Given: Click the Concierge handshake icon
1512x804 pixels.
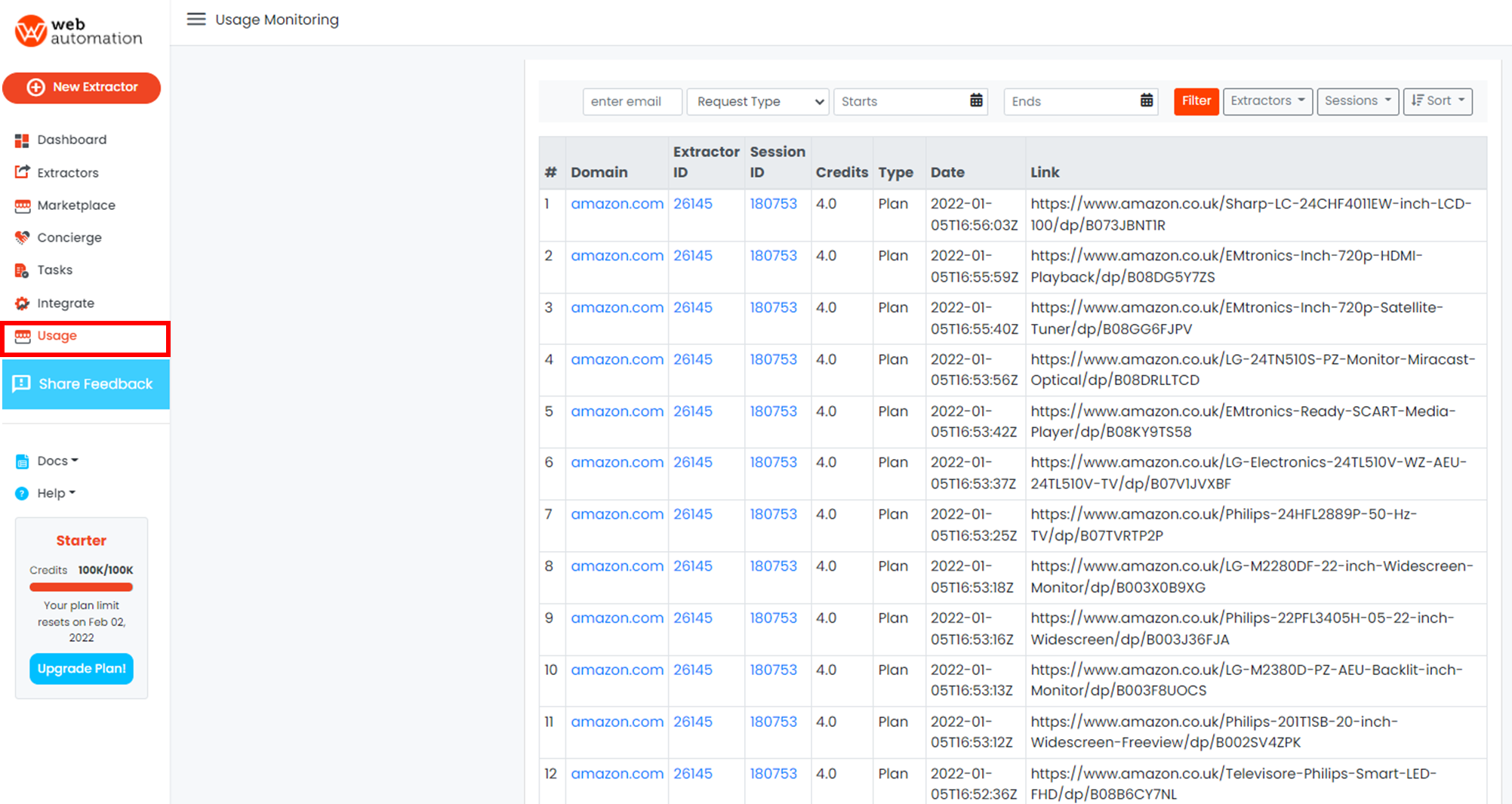Looking at the screenshot, I should coord(22,238).
